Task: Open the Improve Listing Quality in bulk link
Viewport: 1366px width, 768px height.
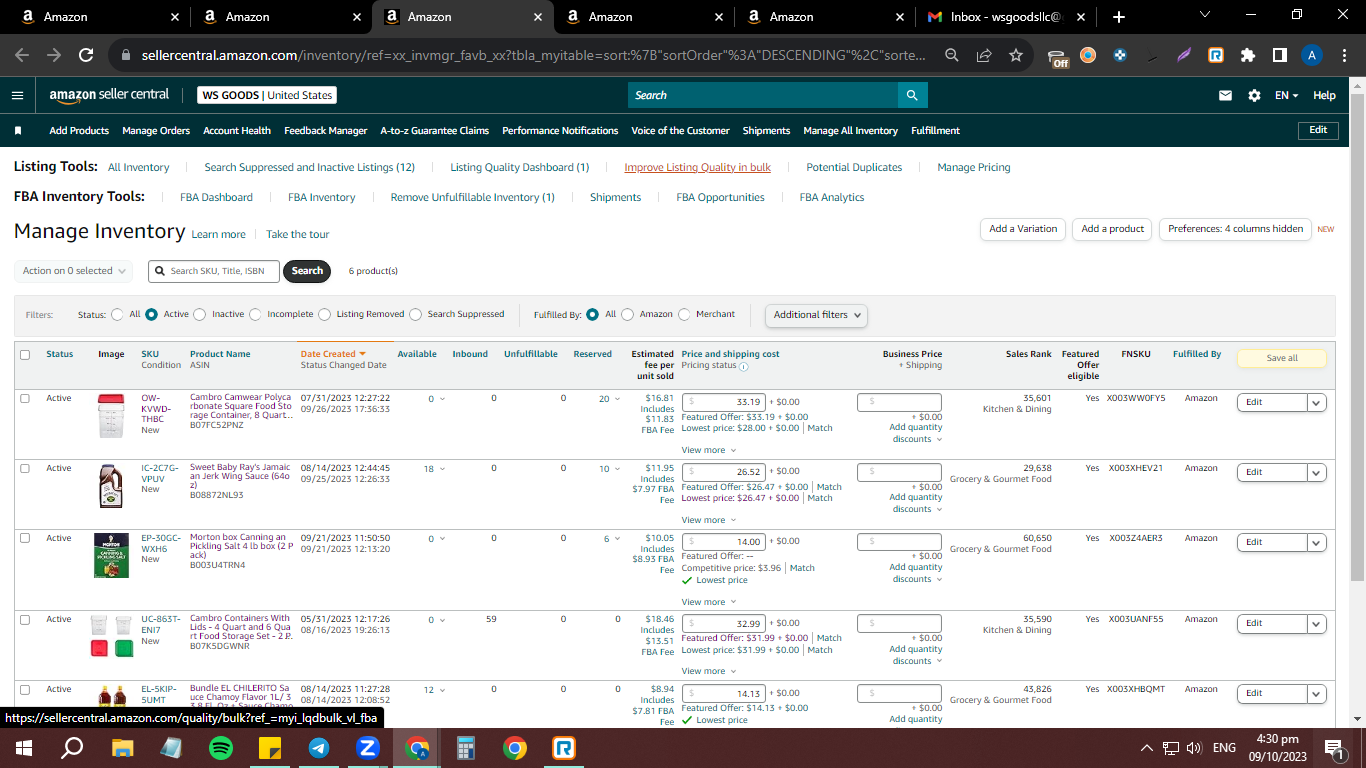Action: pyautogui.click(x=697, y=168)
